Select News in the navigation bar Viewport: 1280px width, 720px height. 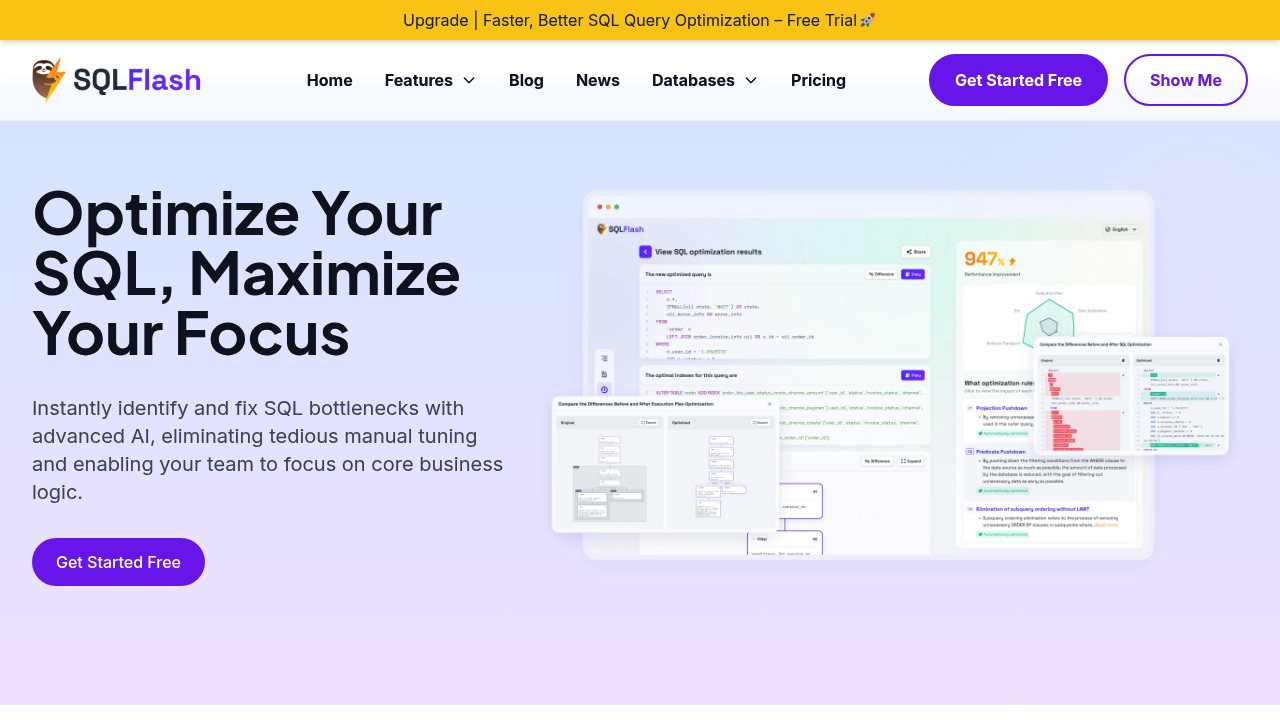point(597,80)
